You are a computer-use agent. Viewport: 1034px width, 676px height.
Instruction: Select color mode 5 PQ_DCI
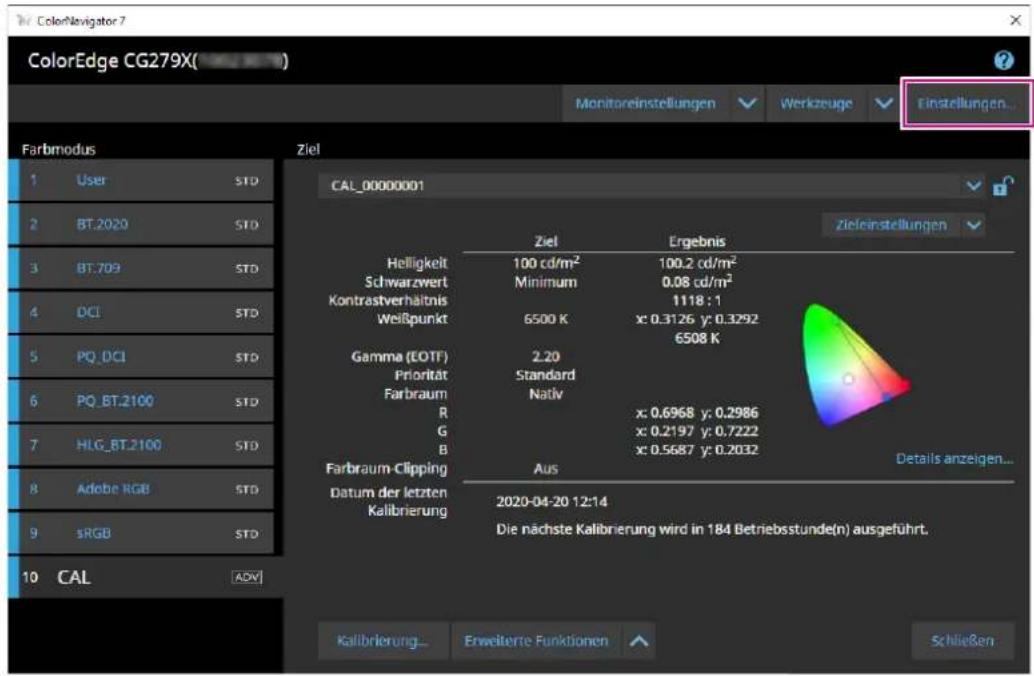click(141, 357)
